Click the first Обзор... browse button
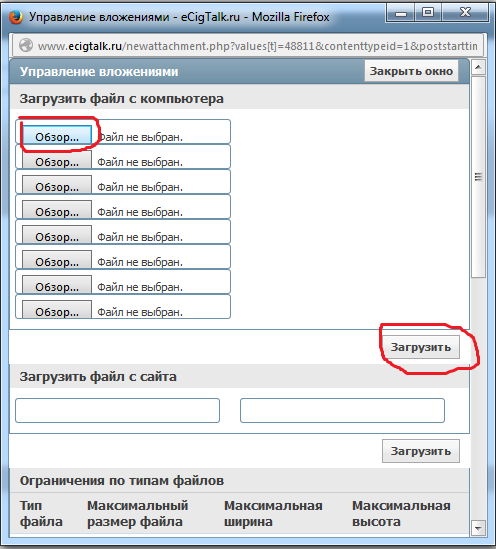The height and width of the screenshot is (549, 496). [x=57, y=135]
